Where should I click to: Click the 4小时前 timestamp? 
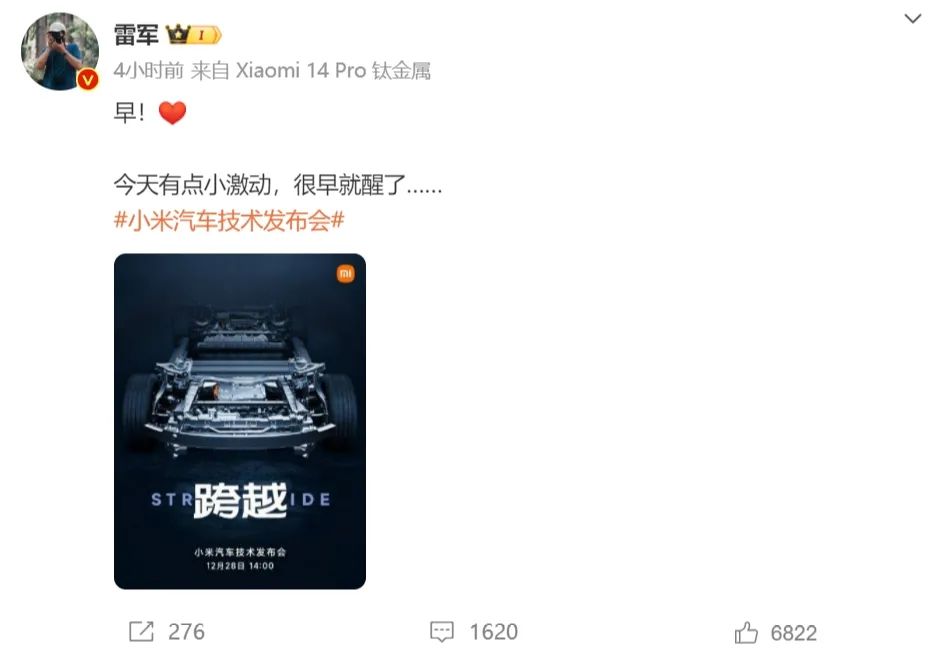[x=149, y=70]
